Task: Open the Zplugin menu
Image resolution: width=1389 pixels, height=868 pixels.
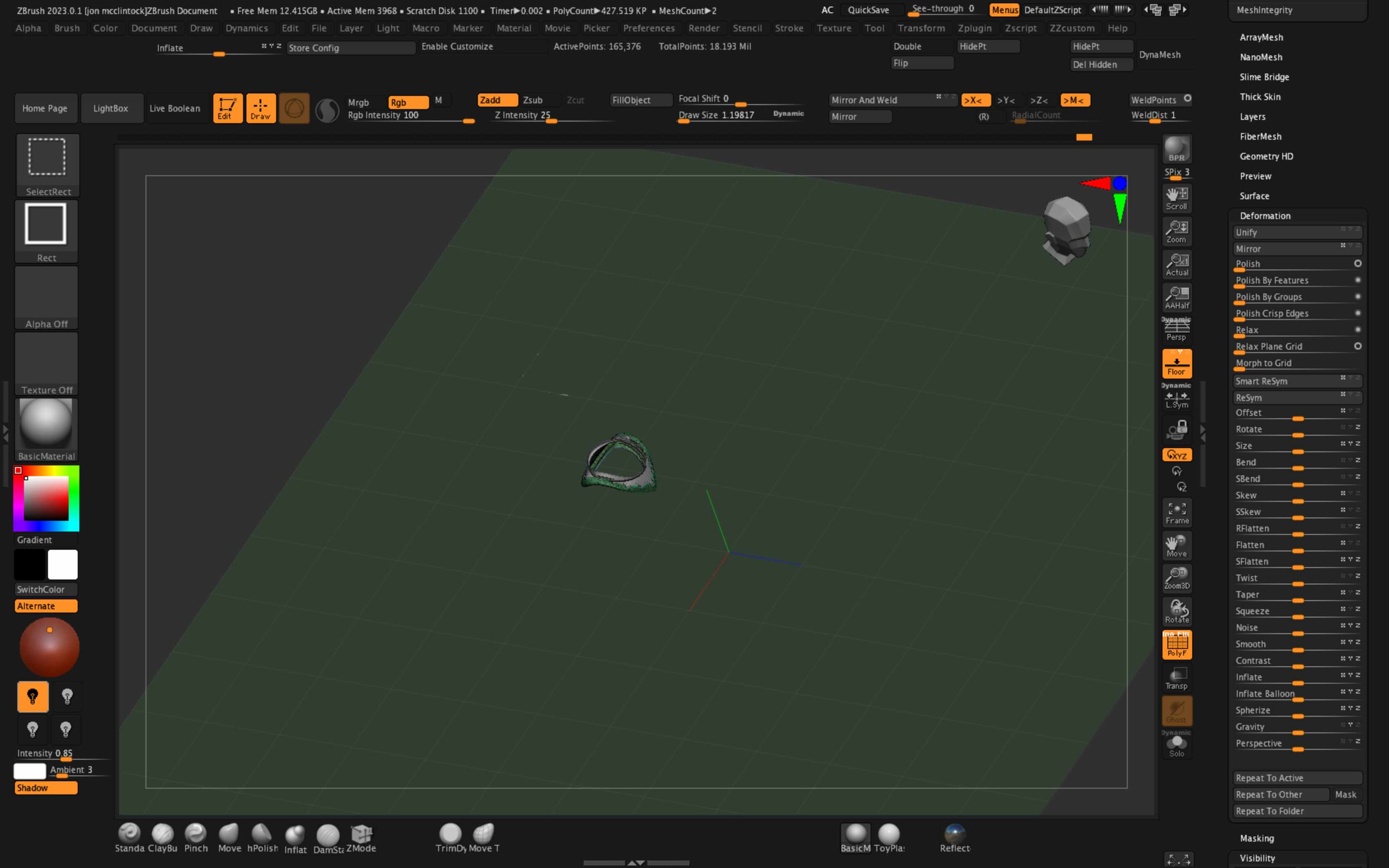Action: 975,28
